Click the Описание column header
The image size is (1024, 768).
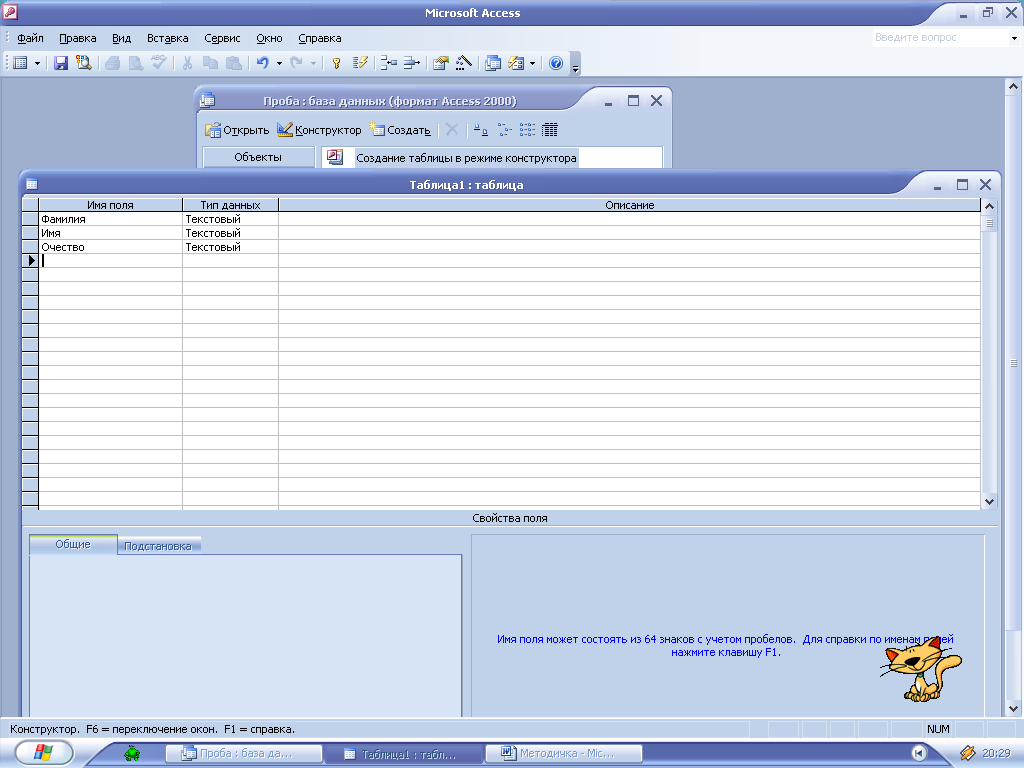tap(630, 205)
